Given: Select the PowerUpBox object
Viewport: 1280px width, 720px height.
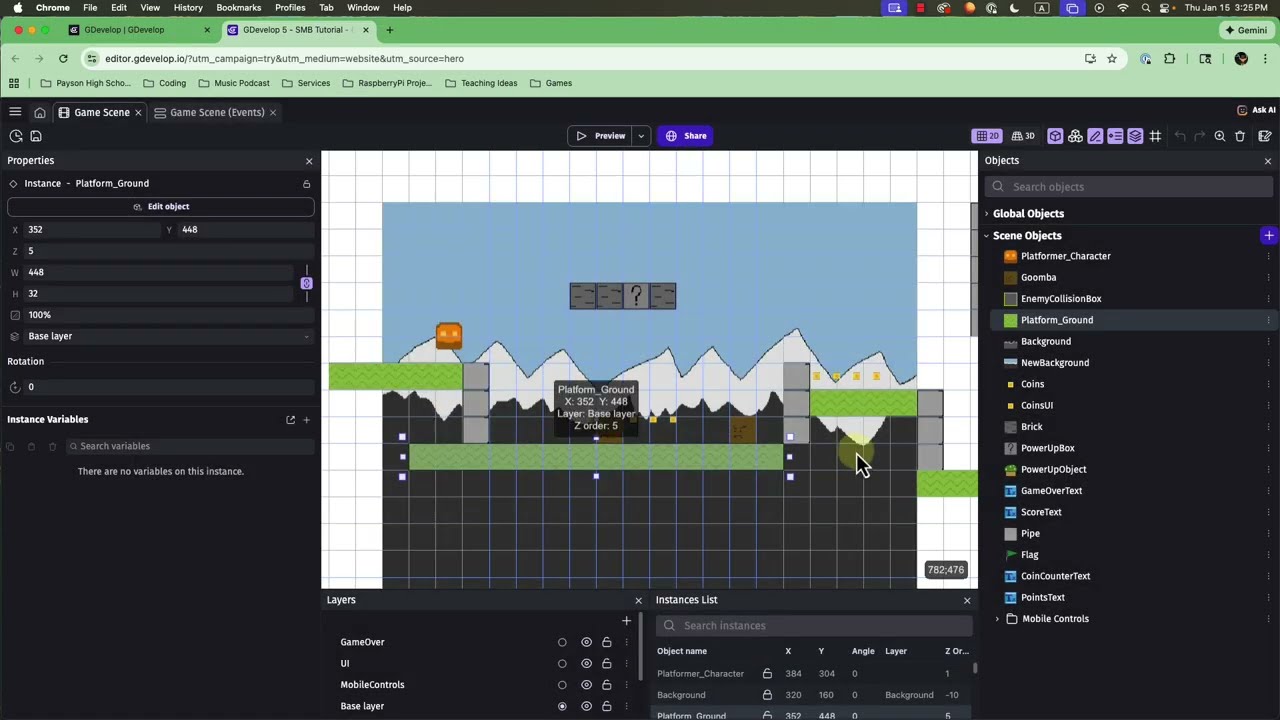Looking at the screenshot, I should pos(1047,448).
